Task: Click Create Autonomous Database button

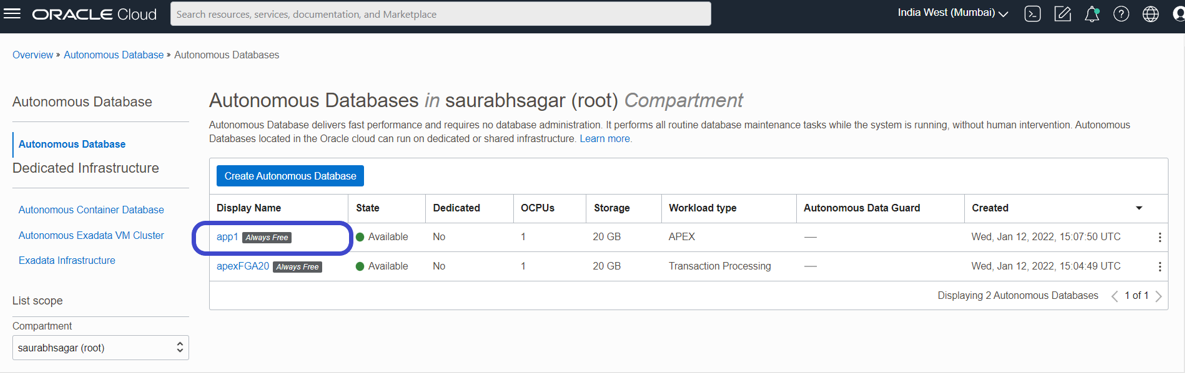Action: 290,176
